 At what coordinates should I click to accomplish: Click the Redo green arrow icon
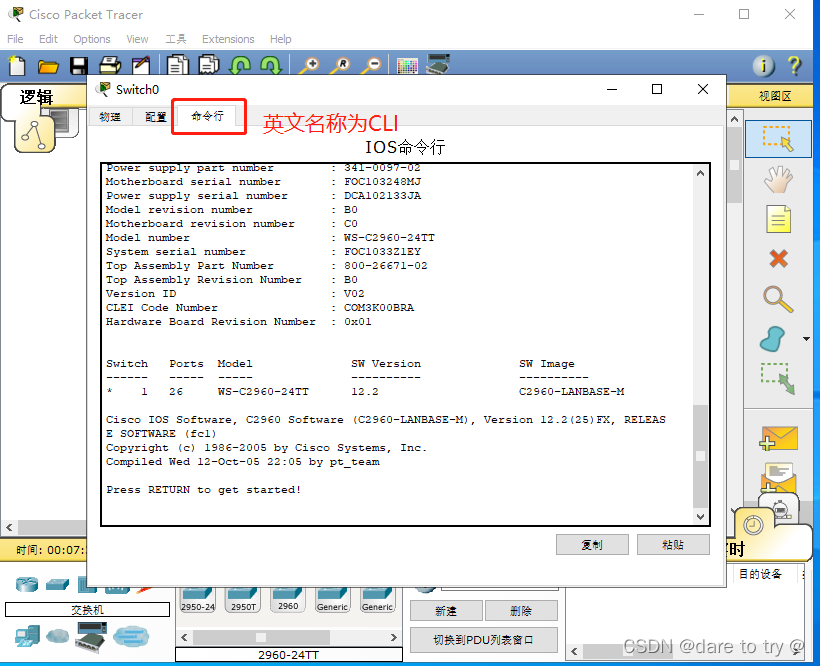(x=271, y=65)
